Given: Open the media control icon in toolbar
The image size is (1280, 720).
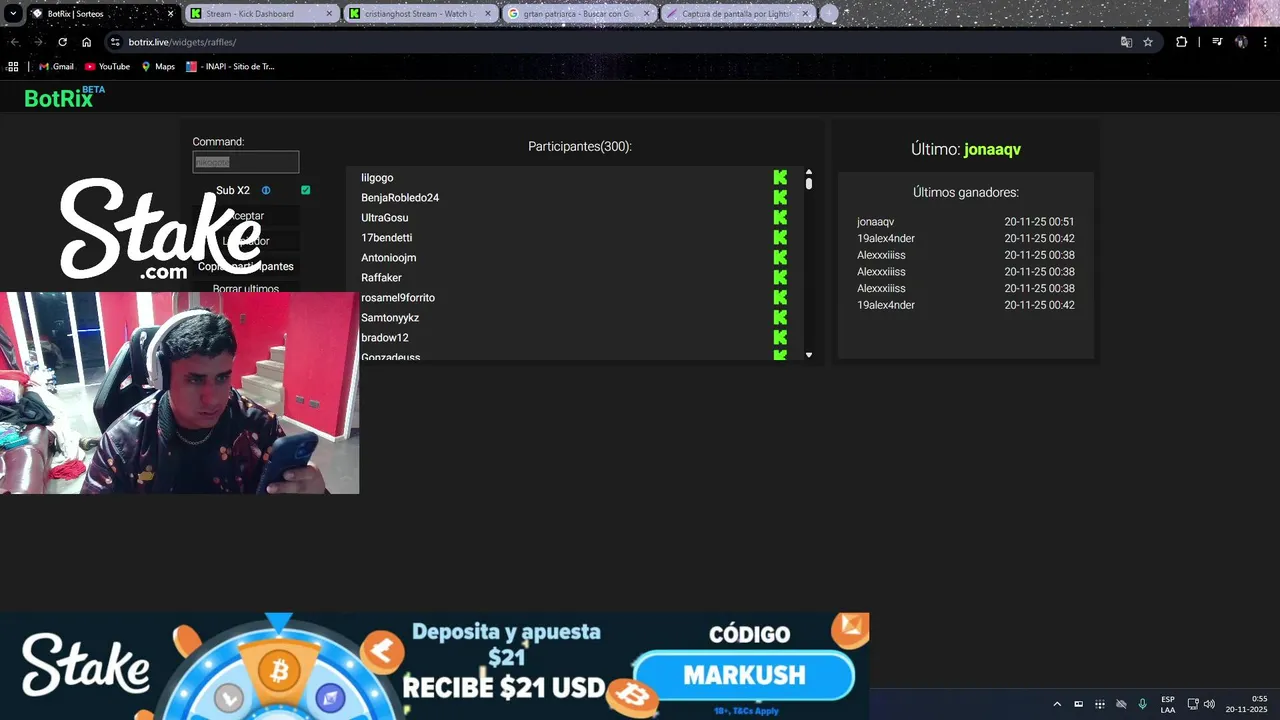Looking at the screenshot, I should (x=1217, y=42).
